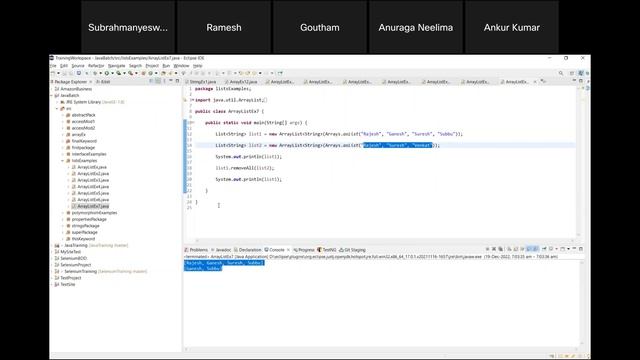
Task: Minimize the Console view
Action: tap(574, 249)
